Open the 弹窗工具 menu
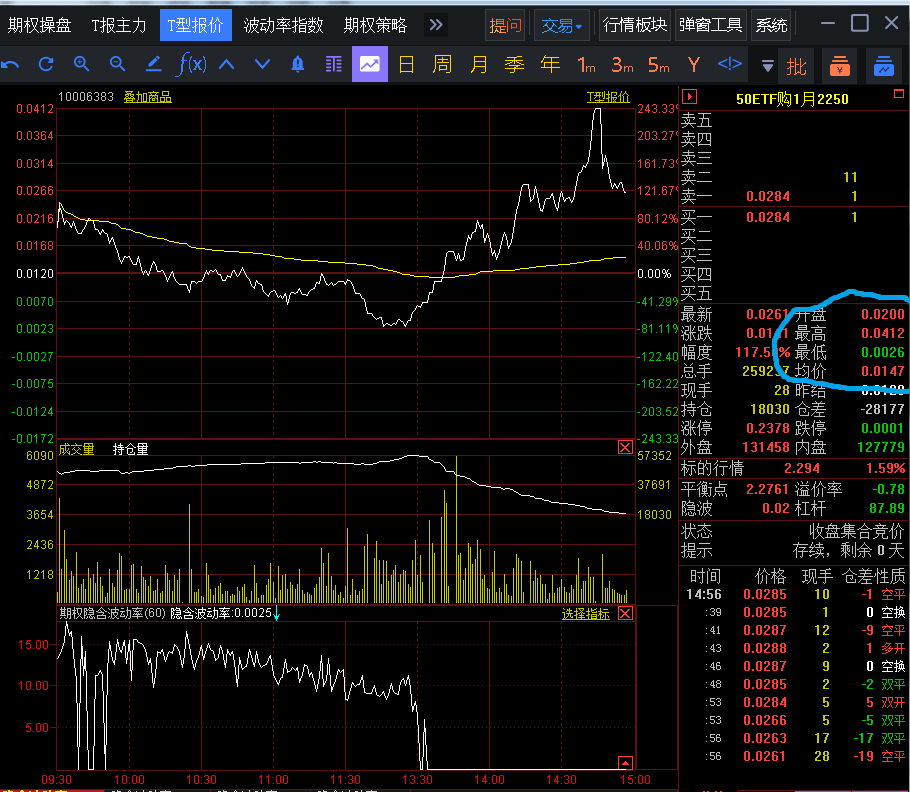Screen dimensions: 910x792 [711, 24]
